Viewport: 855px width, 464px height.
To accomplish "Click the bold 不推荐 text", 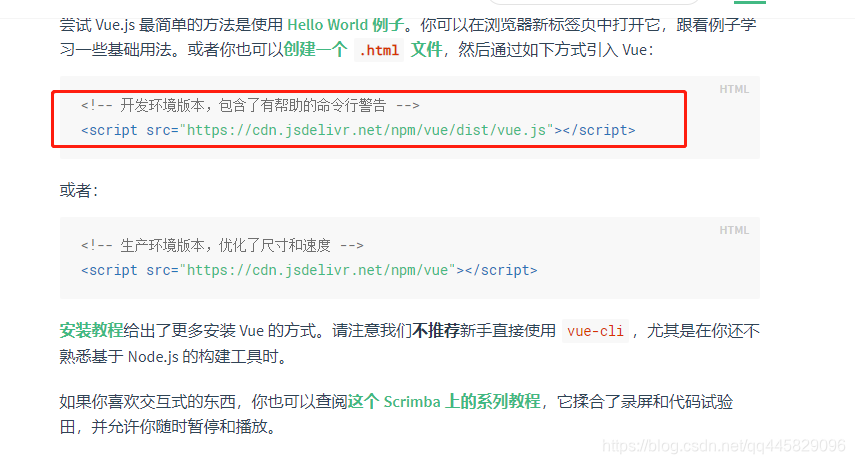I will click(x=436, y=330).
